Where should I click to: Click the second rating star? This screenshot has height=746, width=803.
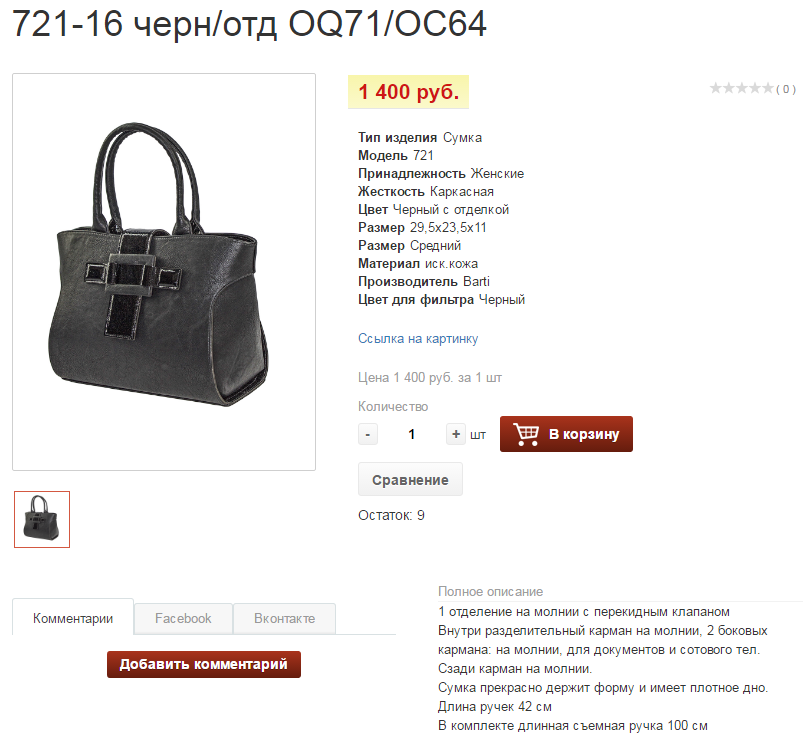tap(729, 89)
